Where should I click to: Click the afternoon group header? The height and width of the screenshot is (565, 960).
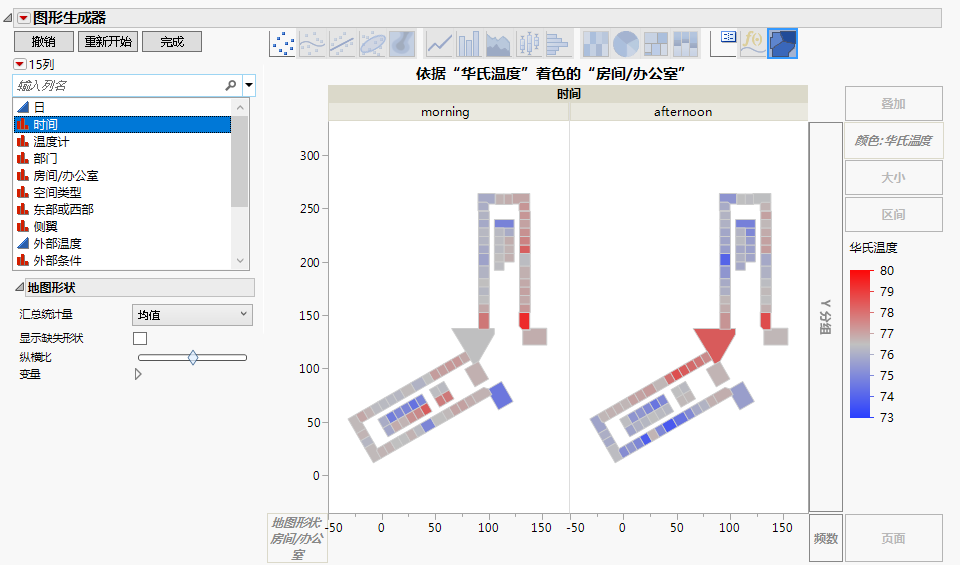(x=689, y=112)
